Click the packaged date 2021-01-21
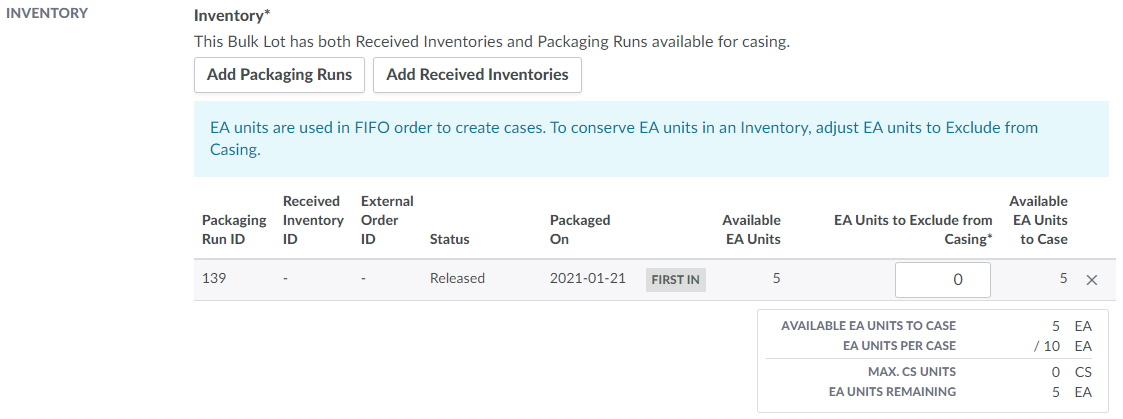This screenshot has width=1123, height=419. tap(587, 278)
